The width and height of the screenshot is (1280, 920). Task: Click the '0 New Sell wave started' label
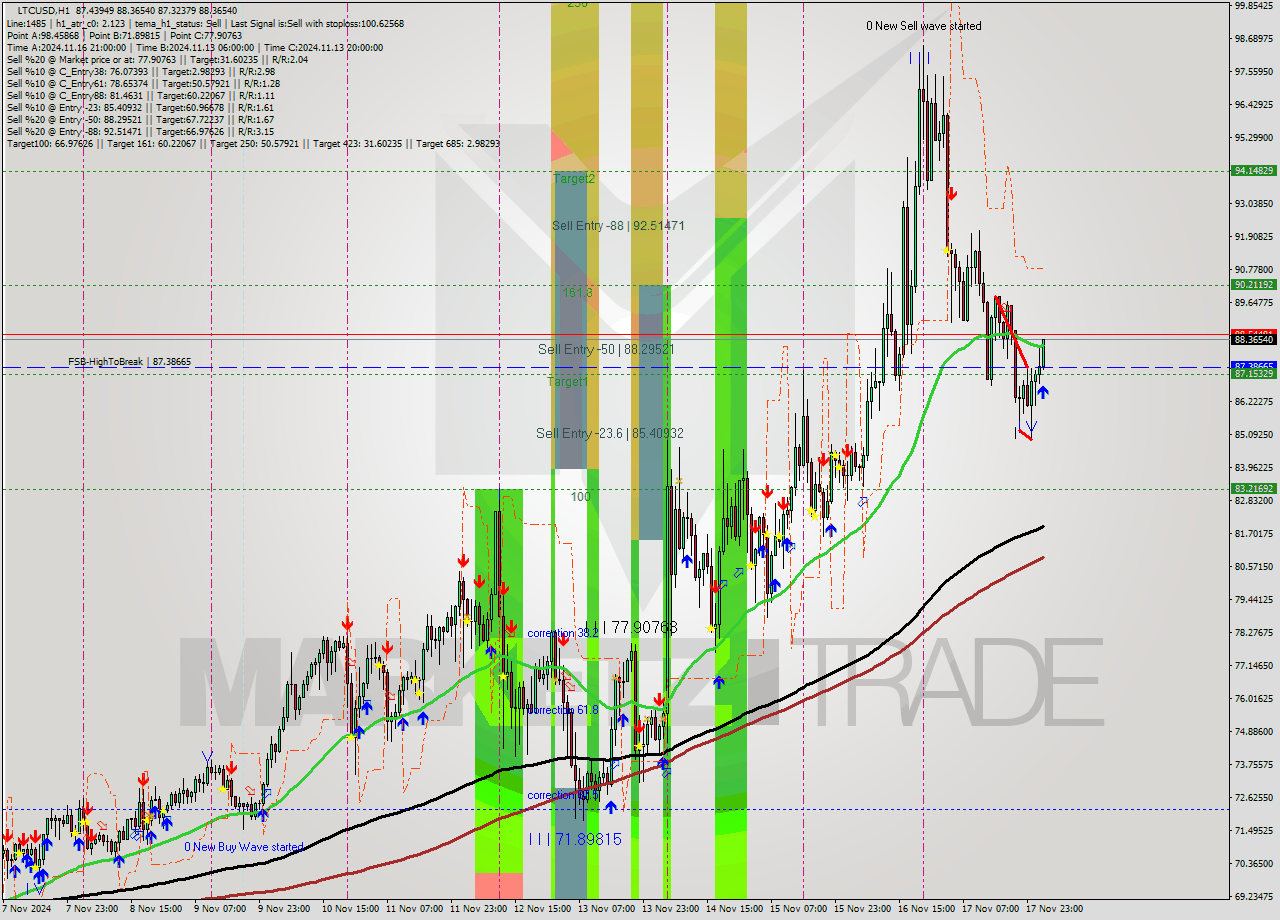point(923,26)
